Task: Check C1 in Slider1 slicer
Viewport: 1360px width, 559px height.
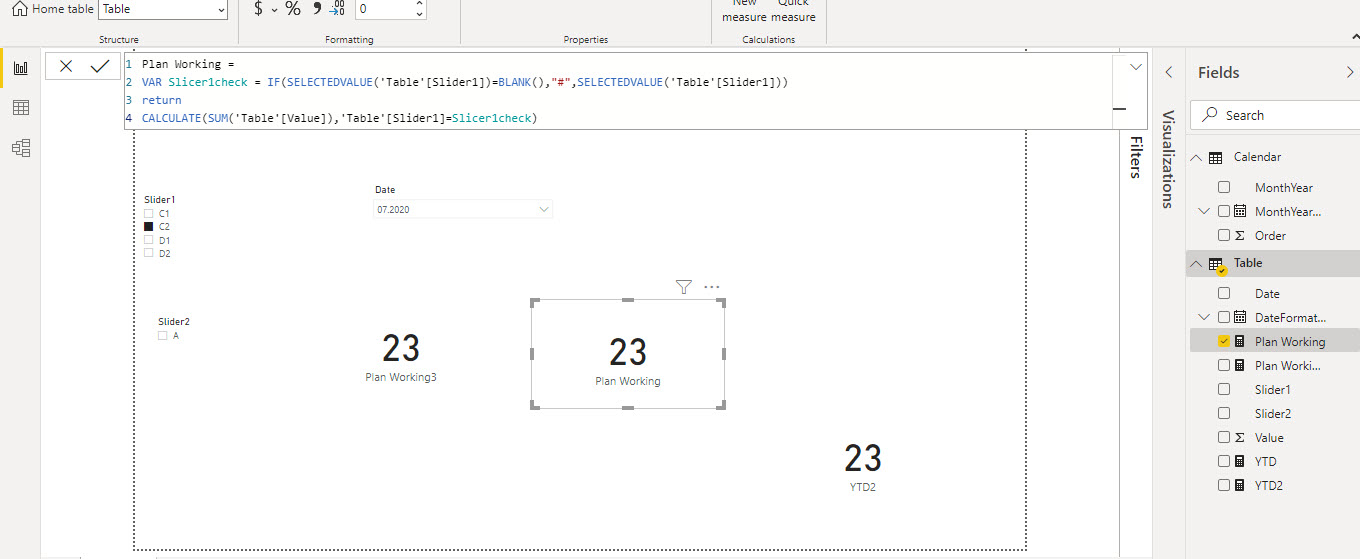Action: tap(149, 214)
